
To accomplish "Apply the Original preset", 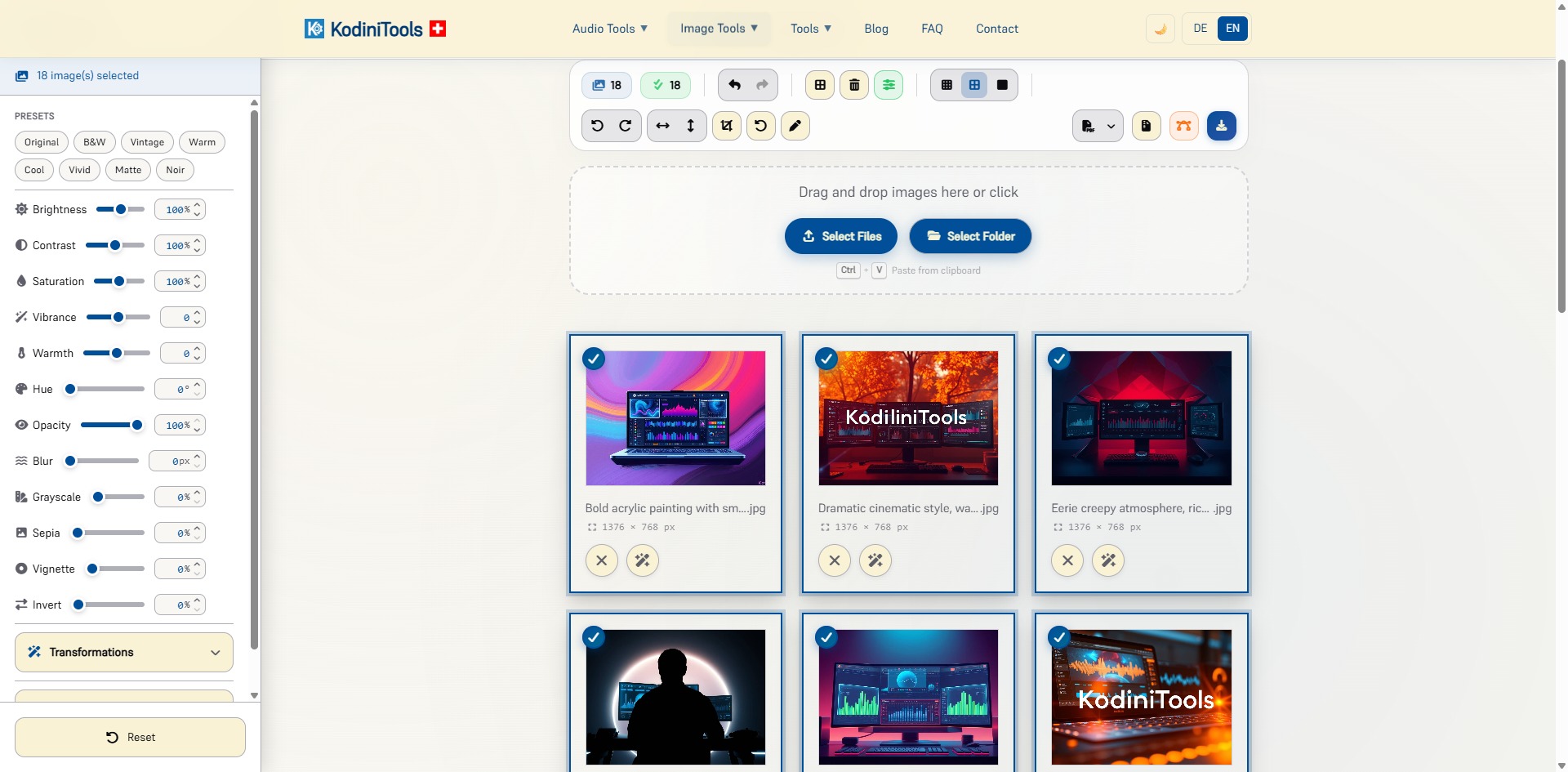I will coord(42,142).
